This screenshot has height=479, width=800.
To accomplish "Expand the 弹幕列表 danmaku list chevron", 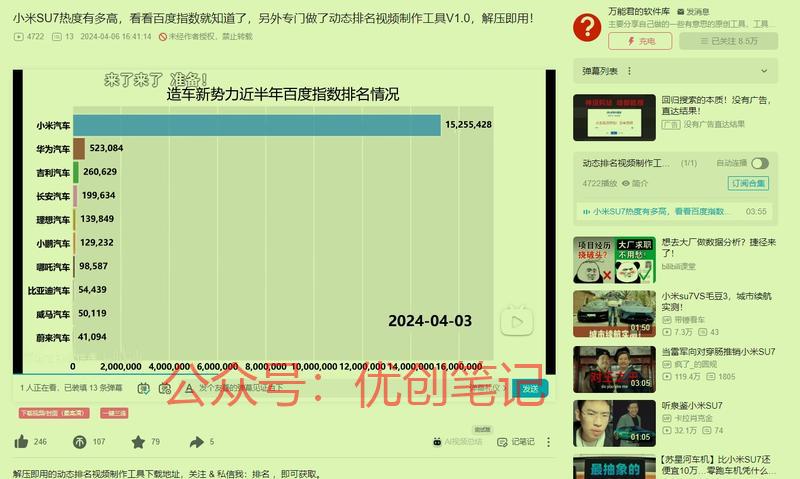I will click(764, 71).
